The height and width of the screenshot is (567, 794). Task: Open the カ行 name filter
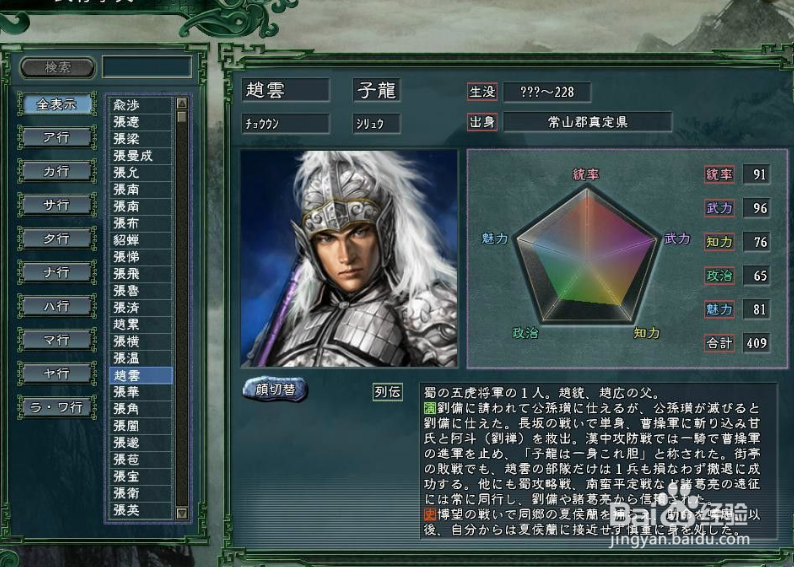[x=57, y=172]
